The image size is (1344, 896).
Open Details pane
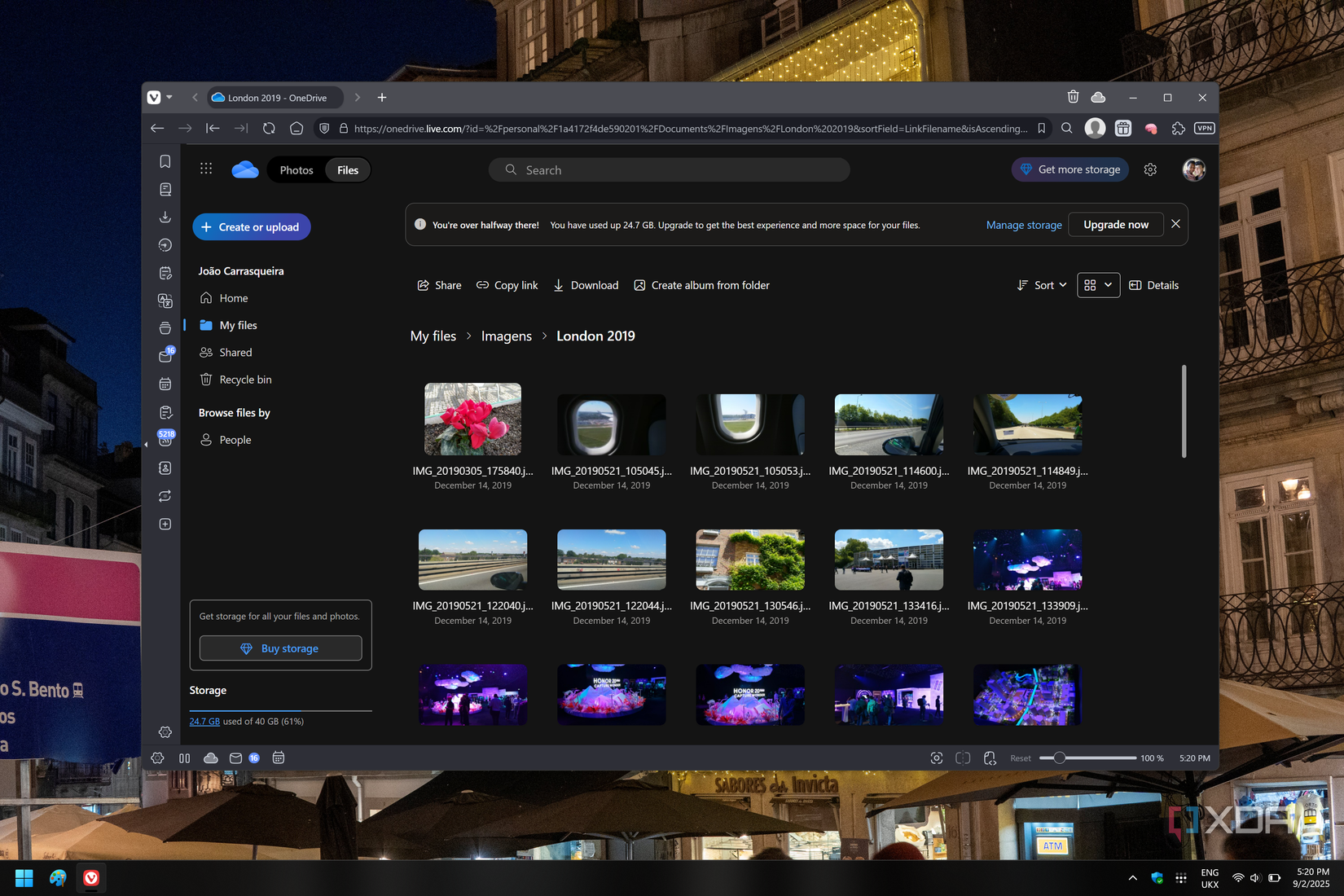pos(1153,285)
